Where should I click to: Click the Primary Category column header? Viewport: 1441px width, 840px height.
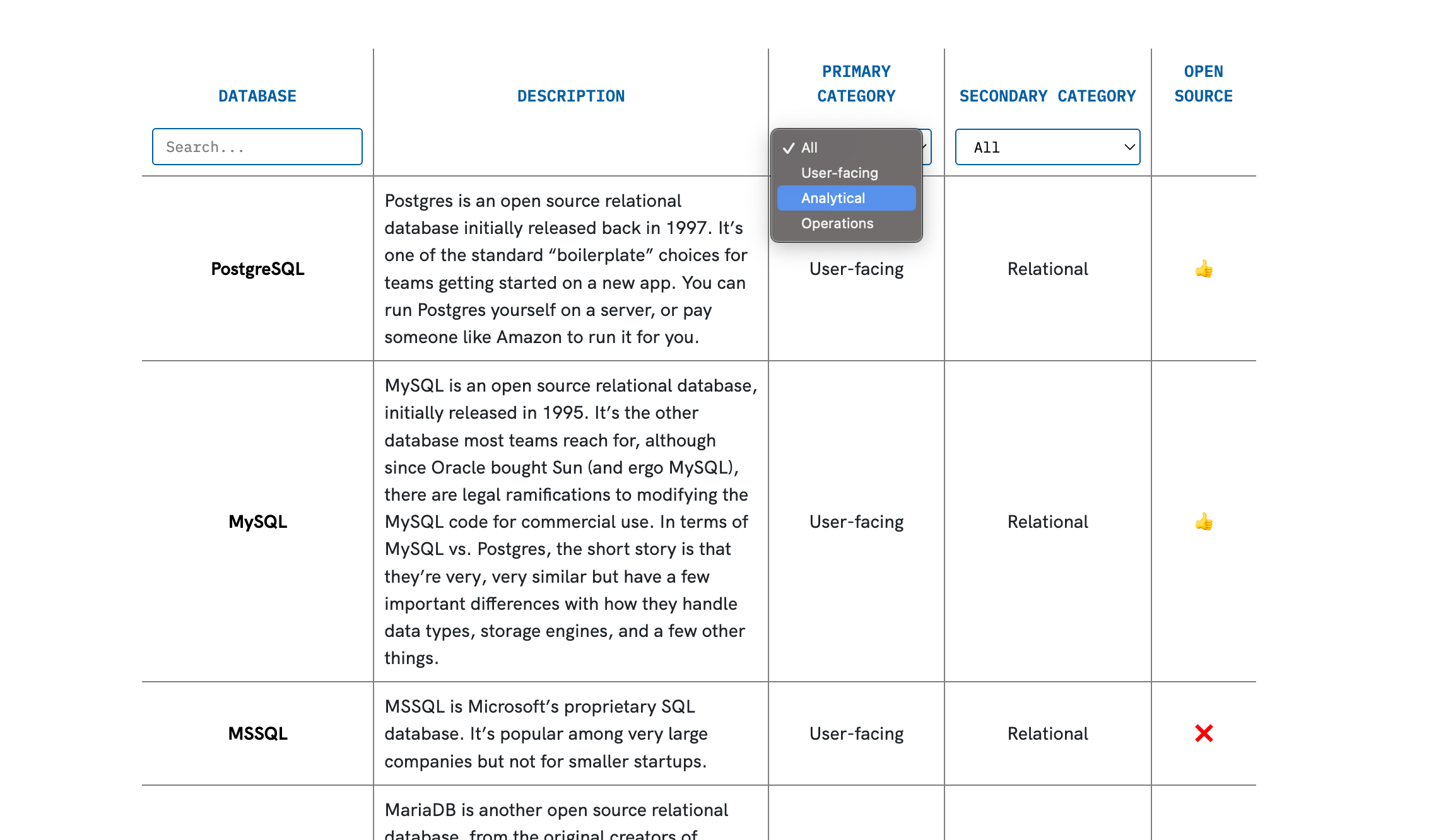[x=856, y=84]
